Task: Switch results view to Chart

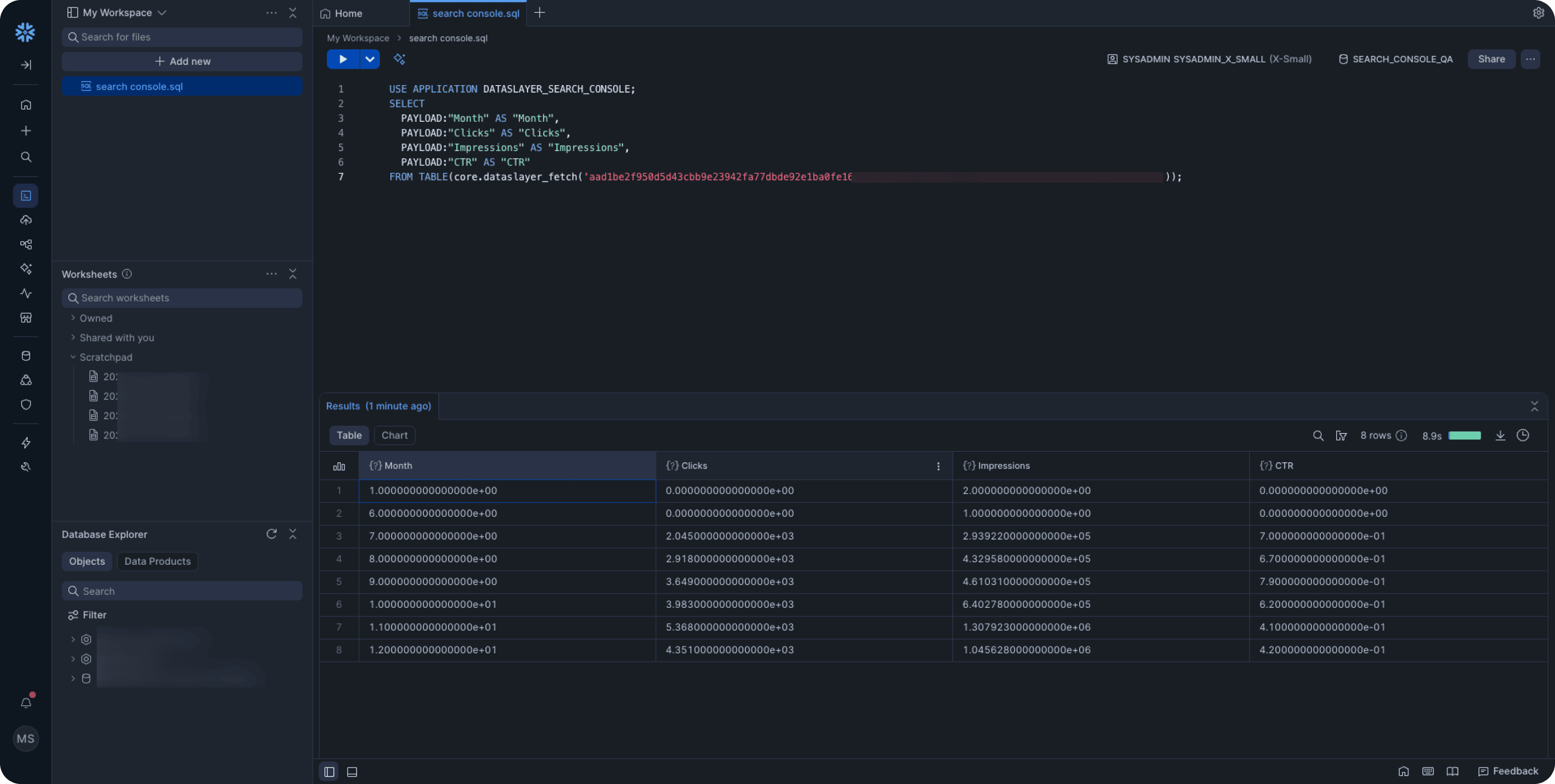Action: click(394, 435)
